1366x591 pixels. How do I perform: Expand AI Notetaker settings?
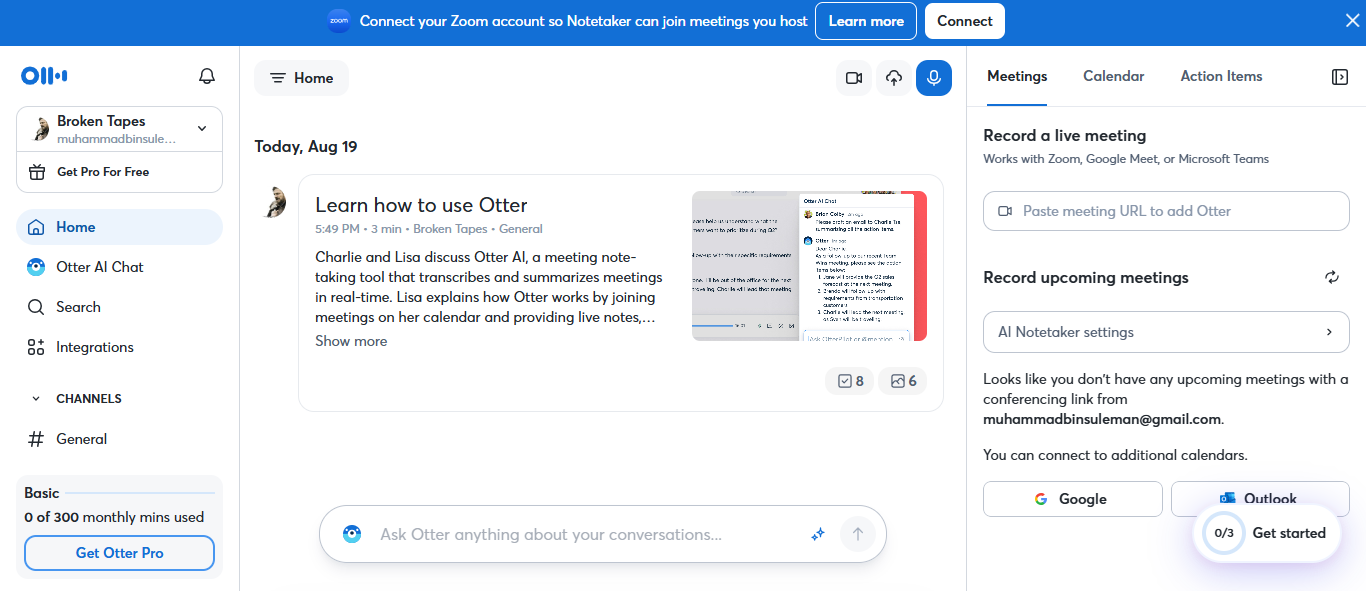point(1166,332)
